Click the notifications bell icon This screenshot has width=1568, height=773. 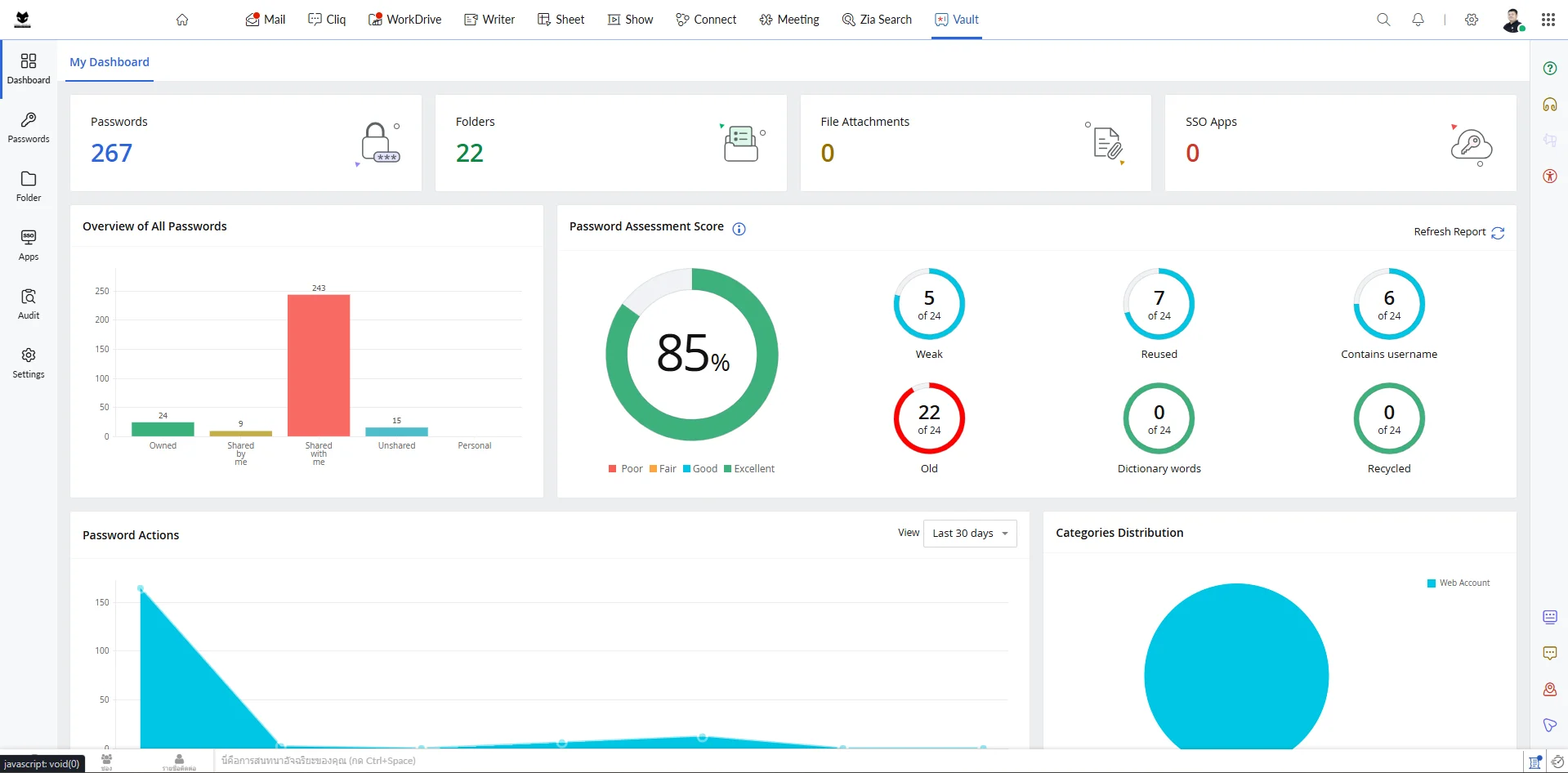pyautogui.click(x=1418, y=20)
